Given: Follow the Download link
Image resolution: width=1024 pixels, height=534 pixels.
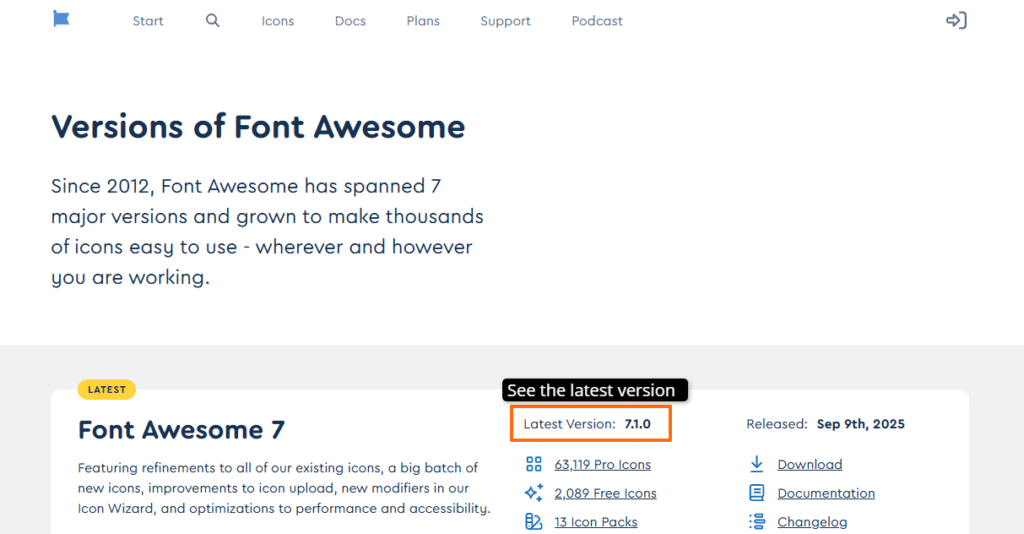Looking at the screenshot, I should coord(810,465).
